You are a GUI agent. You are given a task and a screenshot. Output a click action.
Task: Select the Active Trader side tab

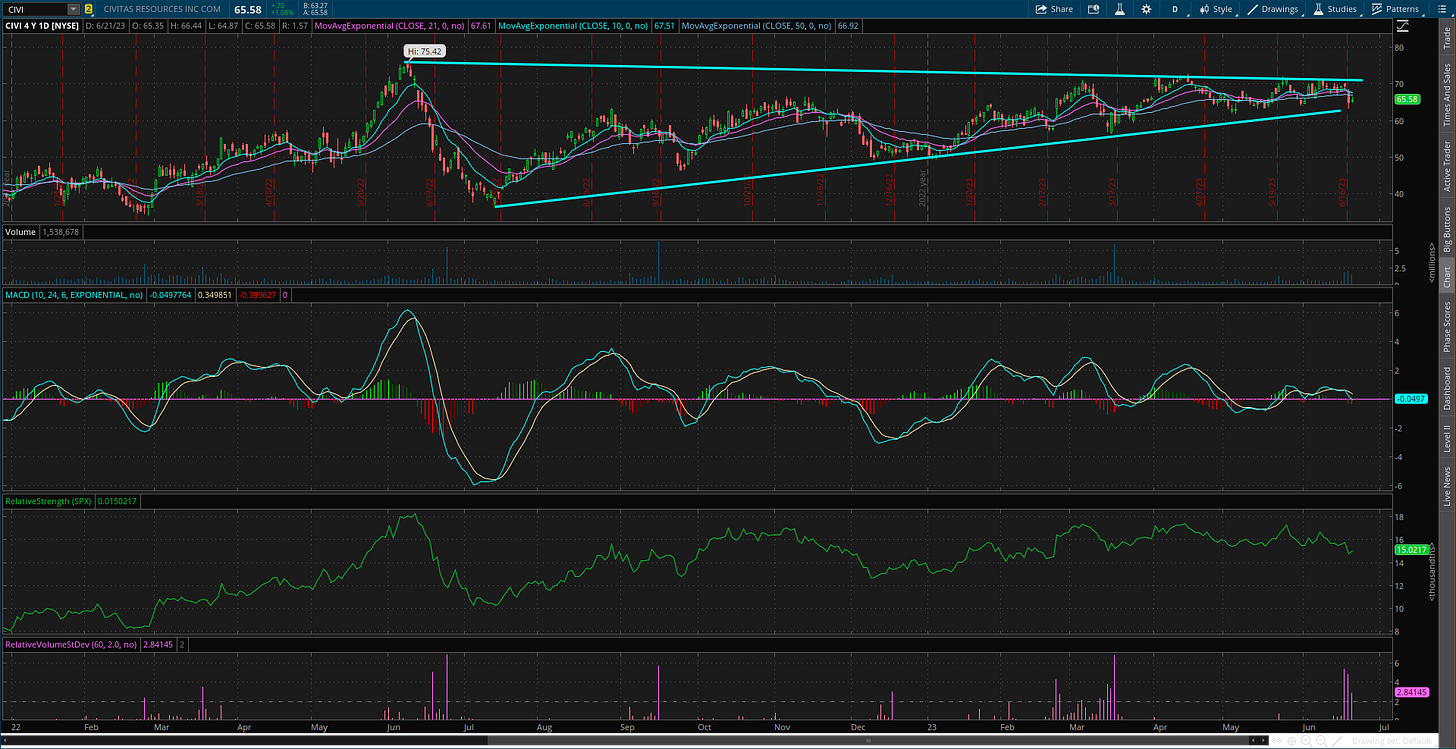[x=1446, y=166]
